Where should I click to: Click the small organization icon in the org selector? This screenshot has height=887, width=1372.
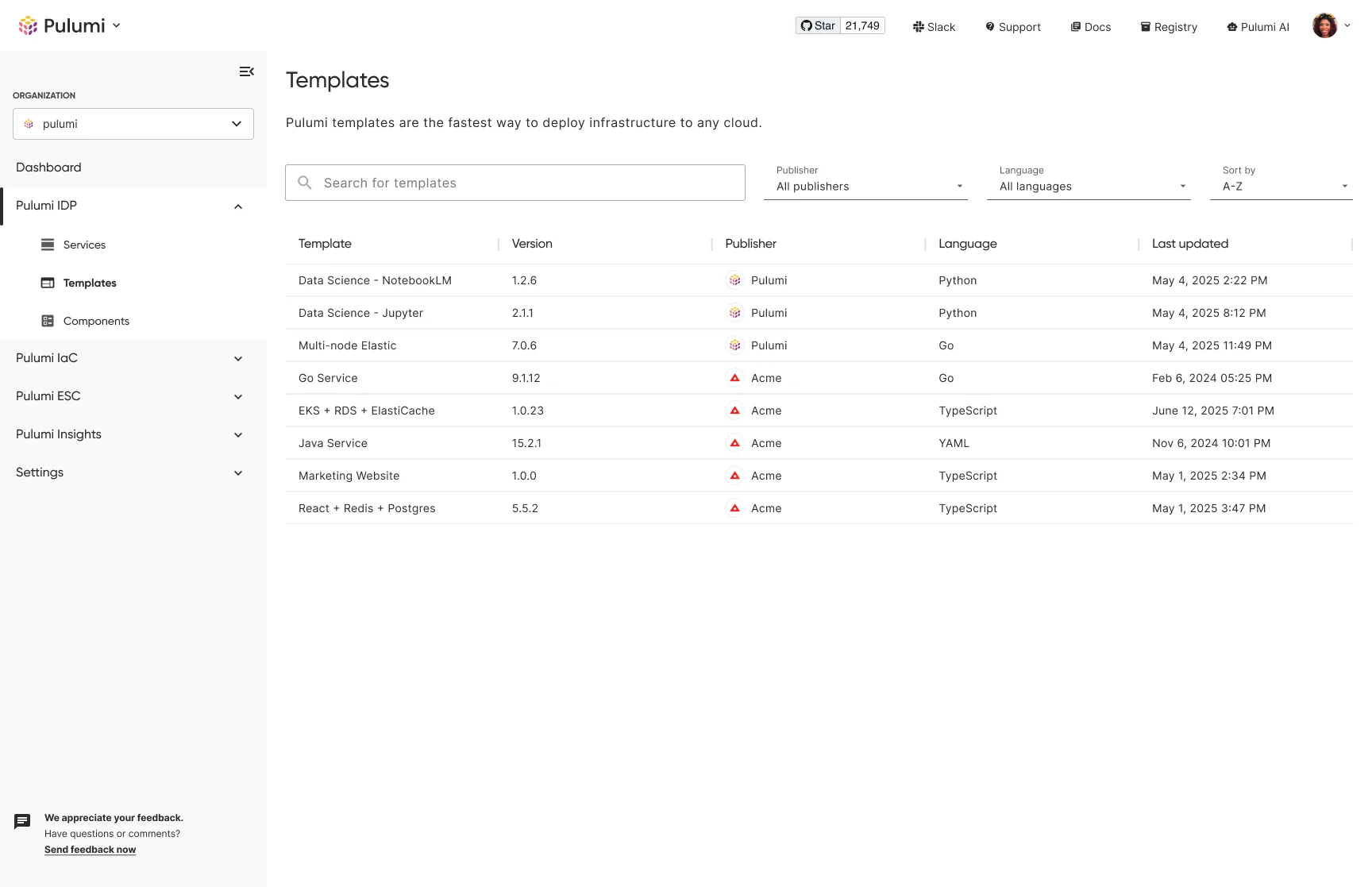tap(29, 124)
